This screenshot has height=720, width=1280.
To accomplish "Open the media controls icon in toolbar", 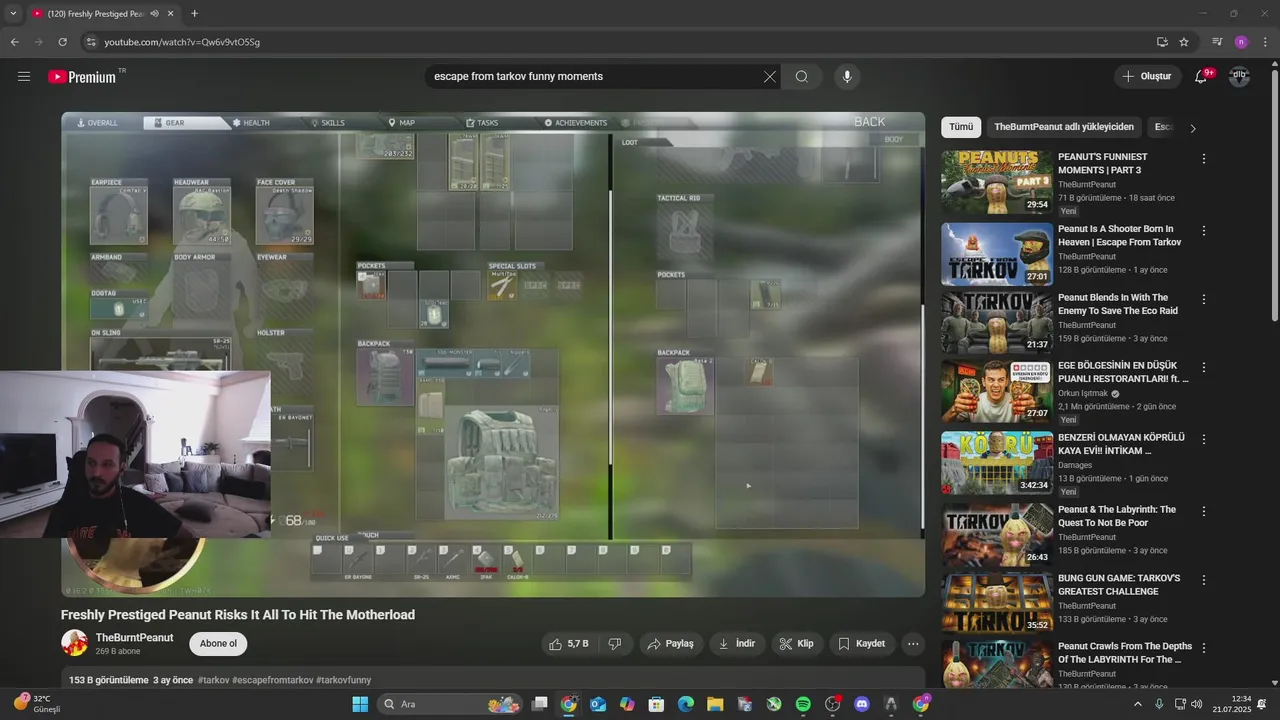I will click(x=1217, y=42).
